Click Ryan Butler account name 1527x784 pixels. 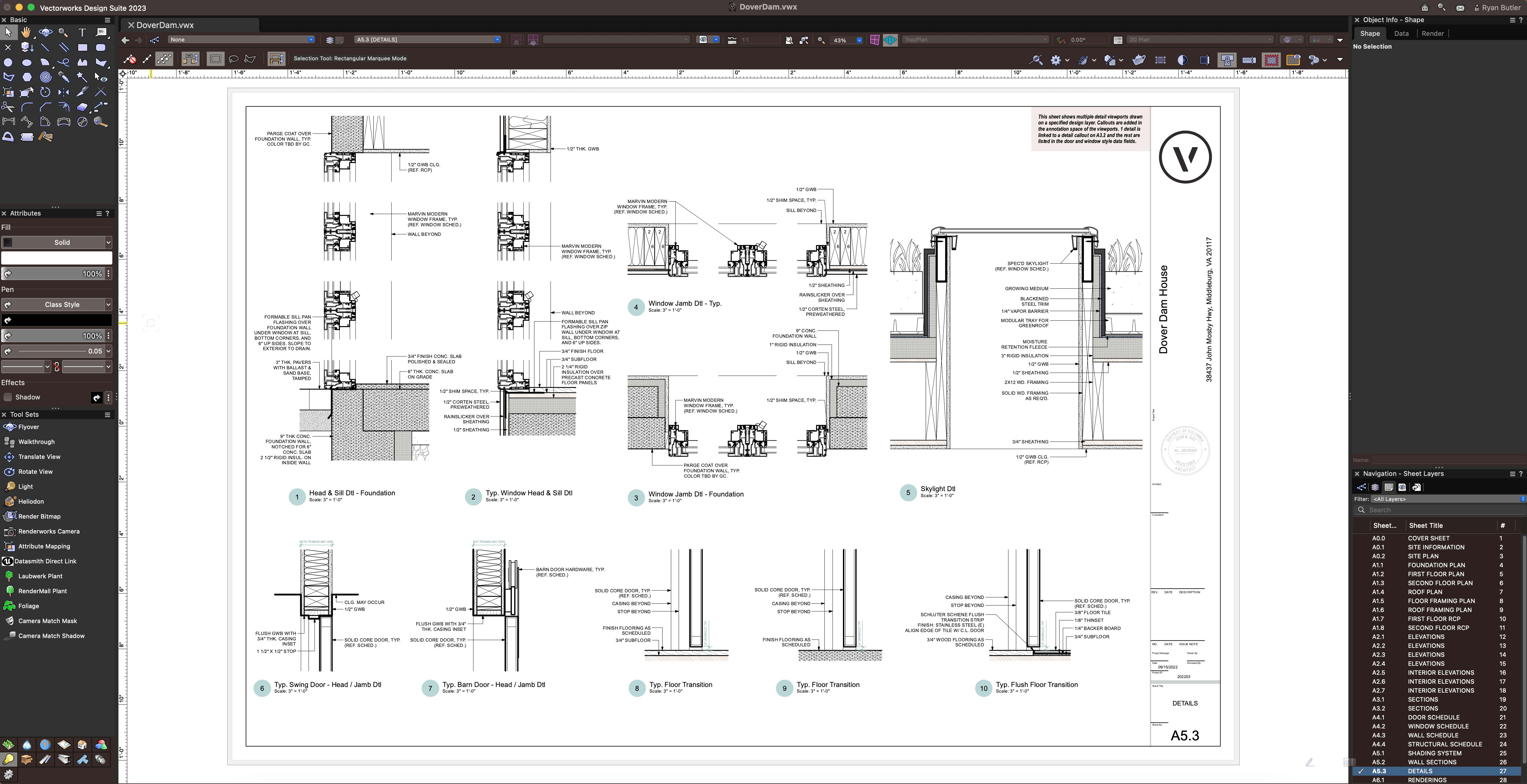point(1500,8)
